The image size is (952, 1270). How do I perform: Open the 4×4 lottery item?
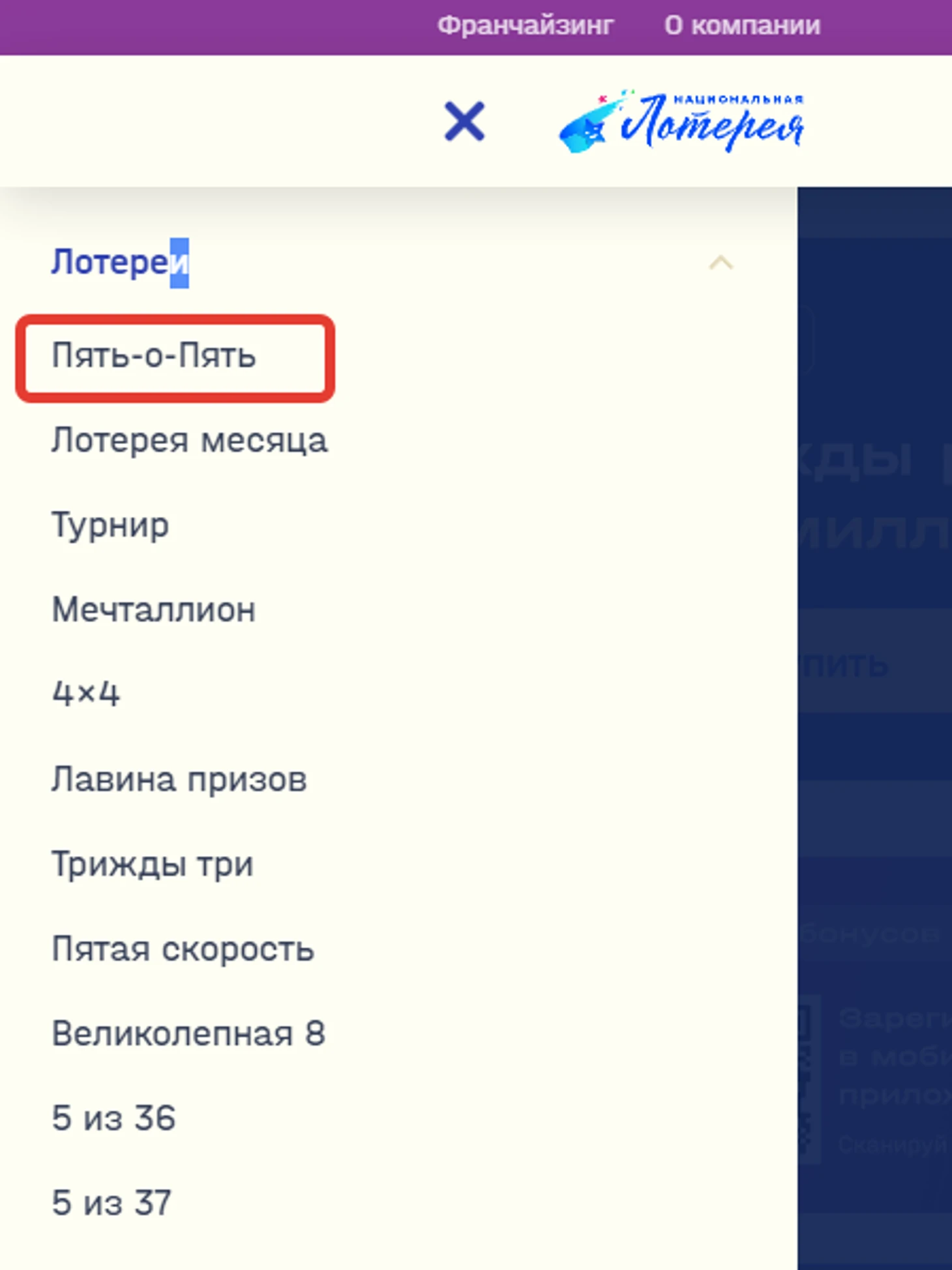tap(85, 693)
